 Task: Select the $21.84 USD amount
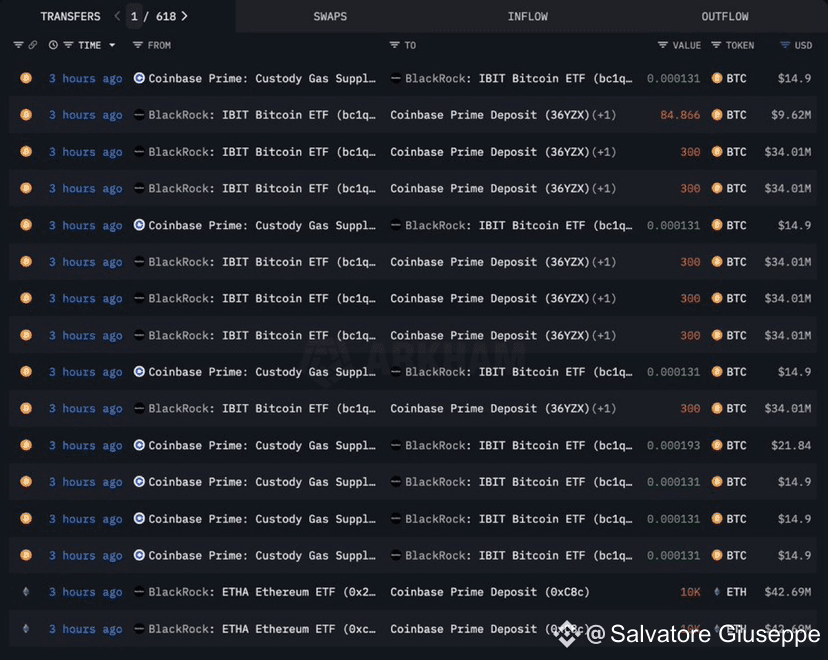(x=791, y=446)
